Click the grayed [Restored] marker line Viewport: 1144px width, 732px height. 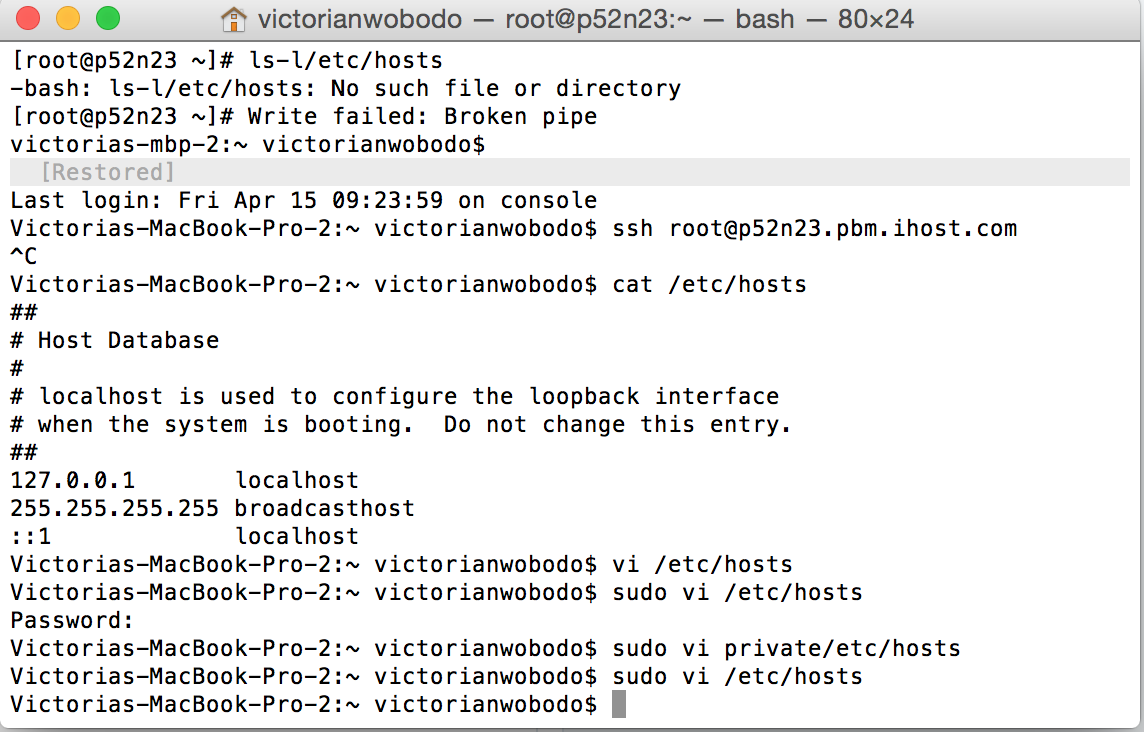108,172
